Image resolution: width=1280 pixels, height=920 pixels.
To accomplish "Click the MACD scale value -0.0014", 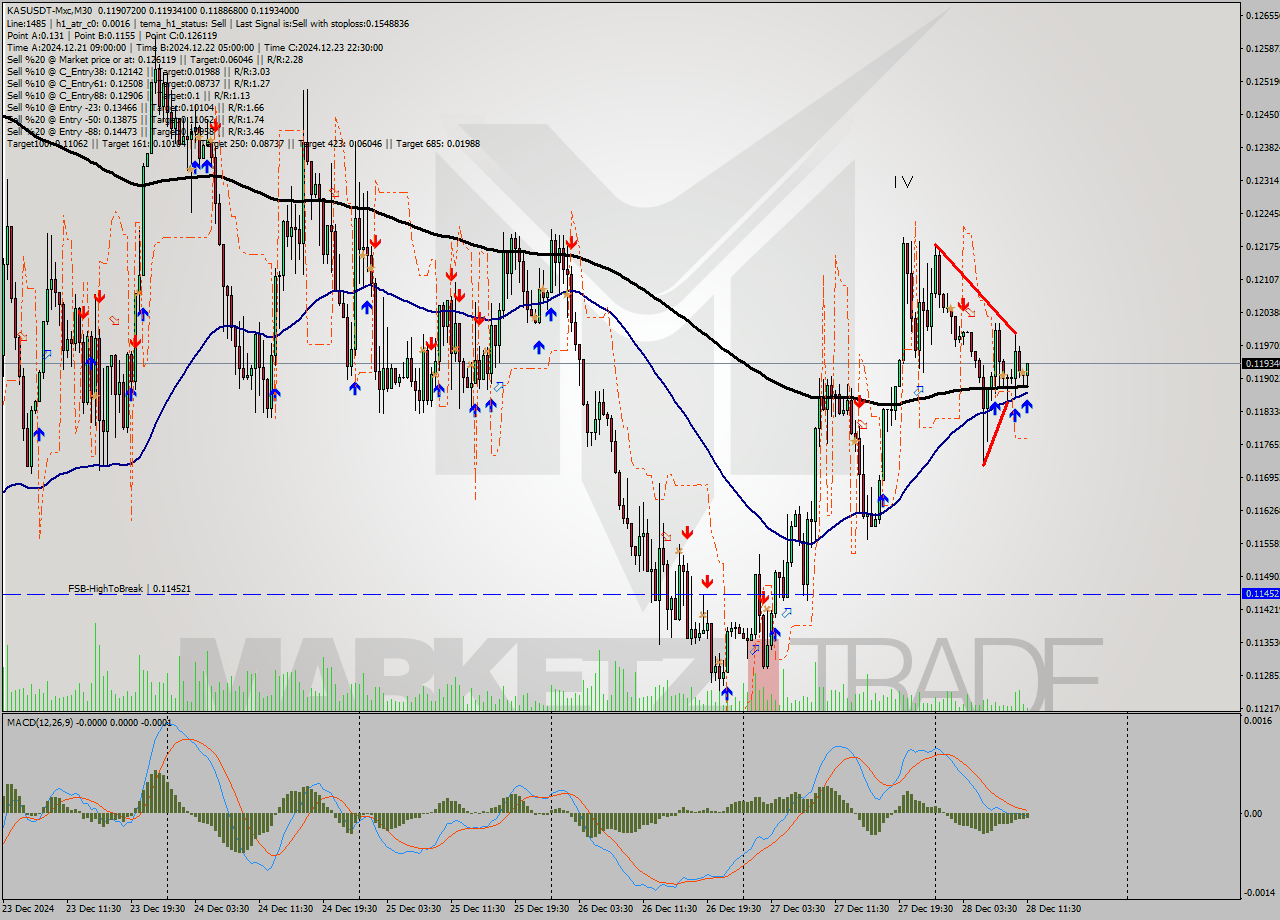I will 1260,892.
